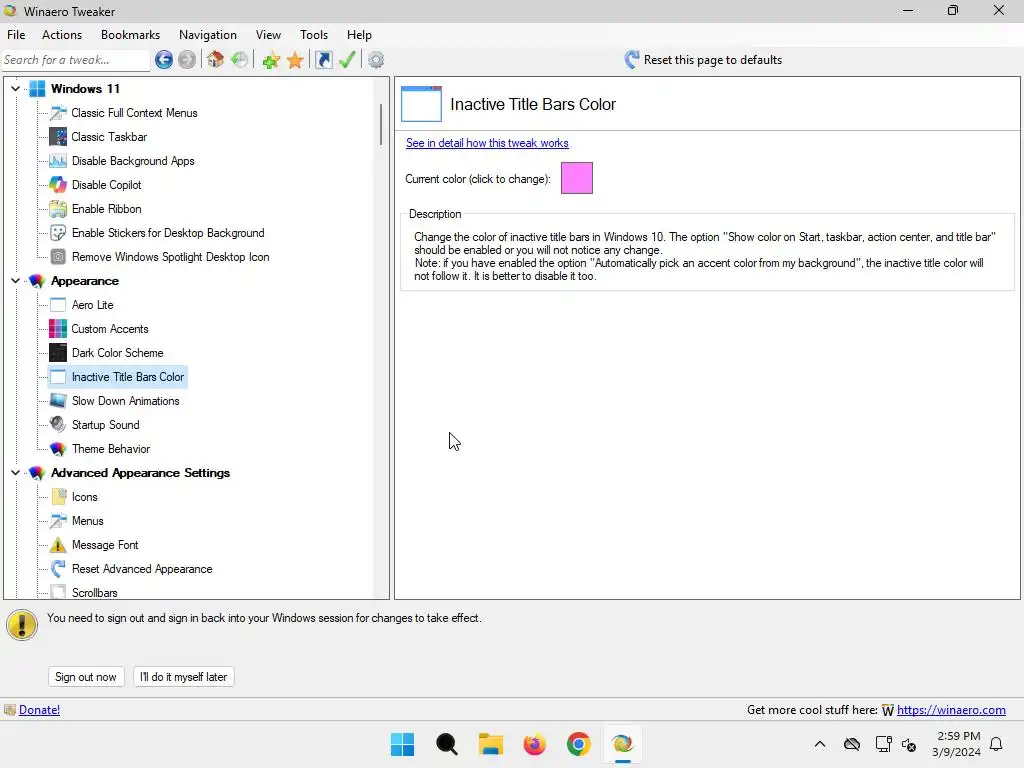The height and width of the screenshot is (768, 1024).
Task: Click the blue Back navigation arrow
Action: pos(164,60)
